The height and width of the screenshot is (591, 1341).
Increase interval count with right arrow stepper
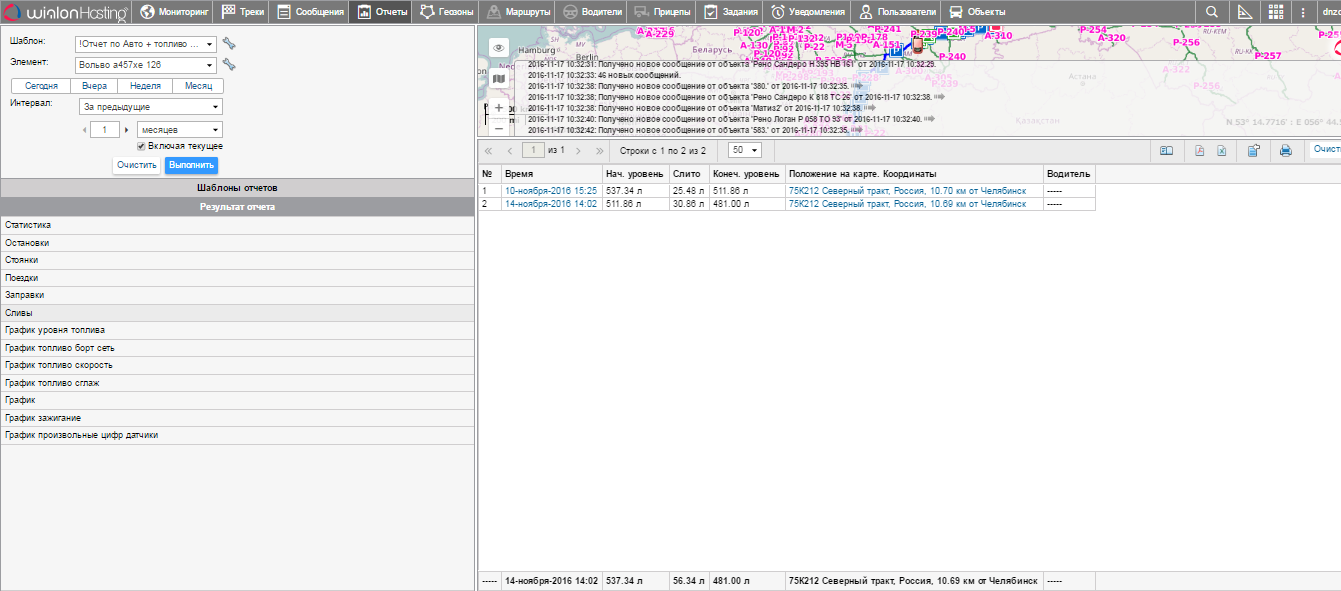tap(127, 130)
